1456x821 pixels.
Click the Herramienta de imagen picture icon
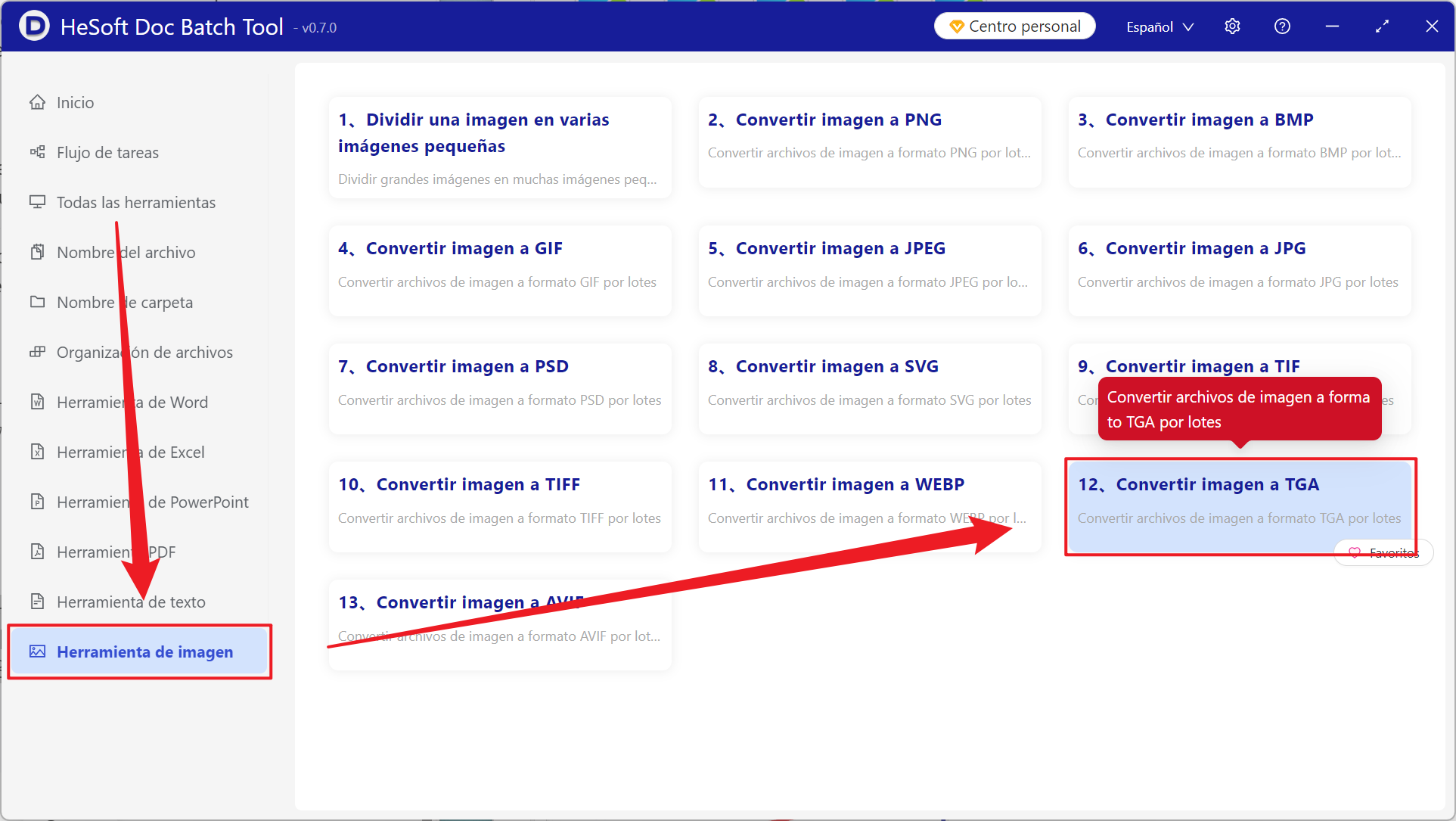coord(37,652)
